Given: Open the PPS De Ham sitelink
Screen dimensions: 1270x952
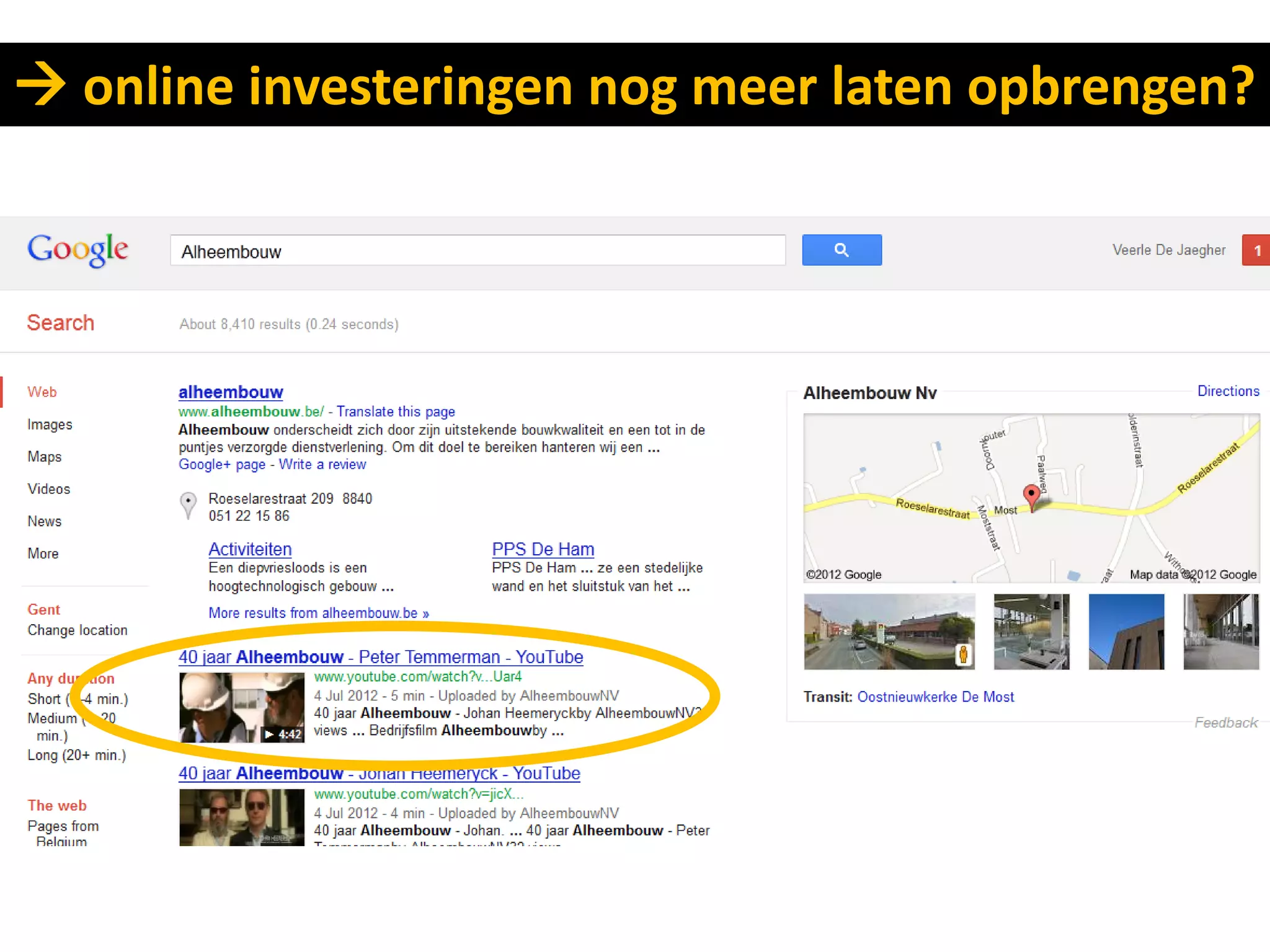Looking at the screenshot, I should 543,549.
